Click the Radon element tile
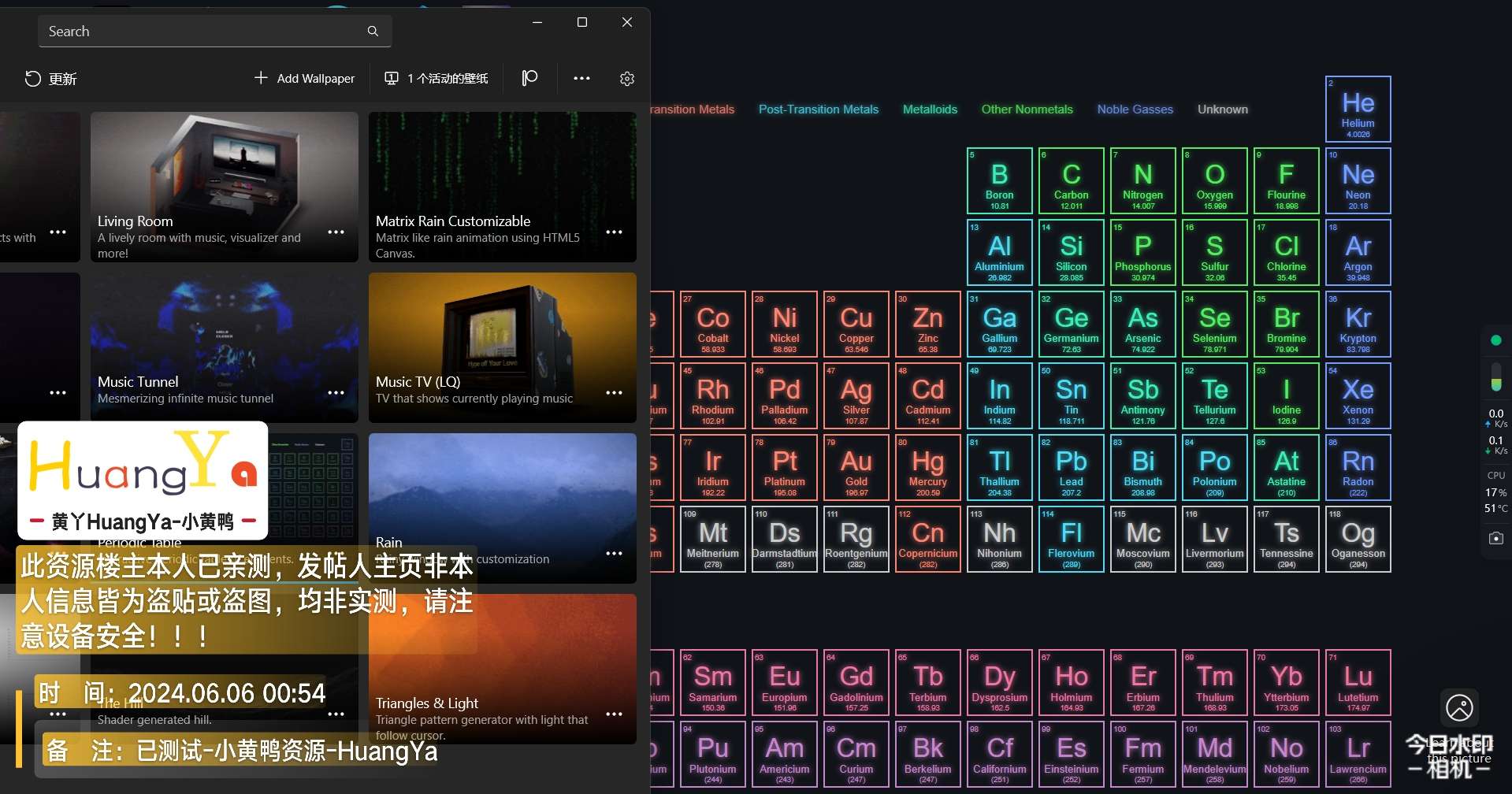The width and height of the screenshot is (1512, 794). pyautogui.click(x=1358, y=467)
